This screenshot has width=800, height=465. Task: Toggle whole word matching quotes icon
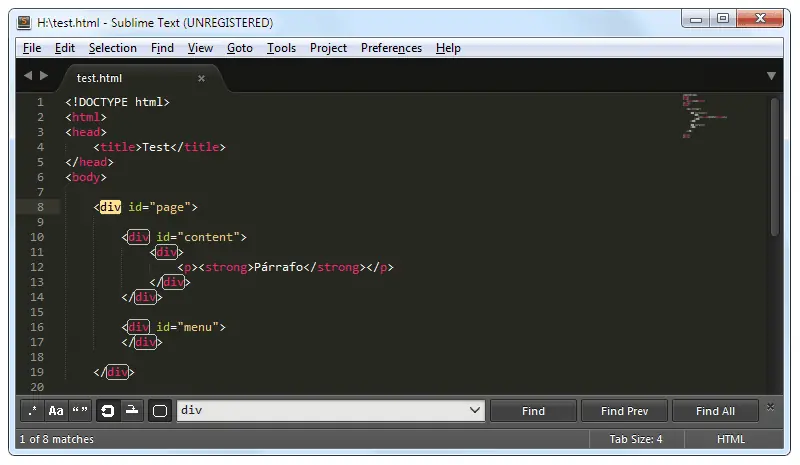click(x=80, y=411)
